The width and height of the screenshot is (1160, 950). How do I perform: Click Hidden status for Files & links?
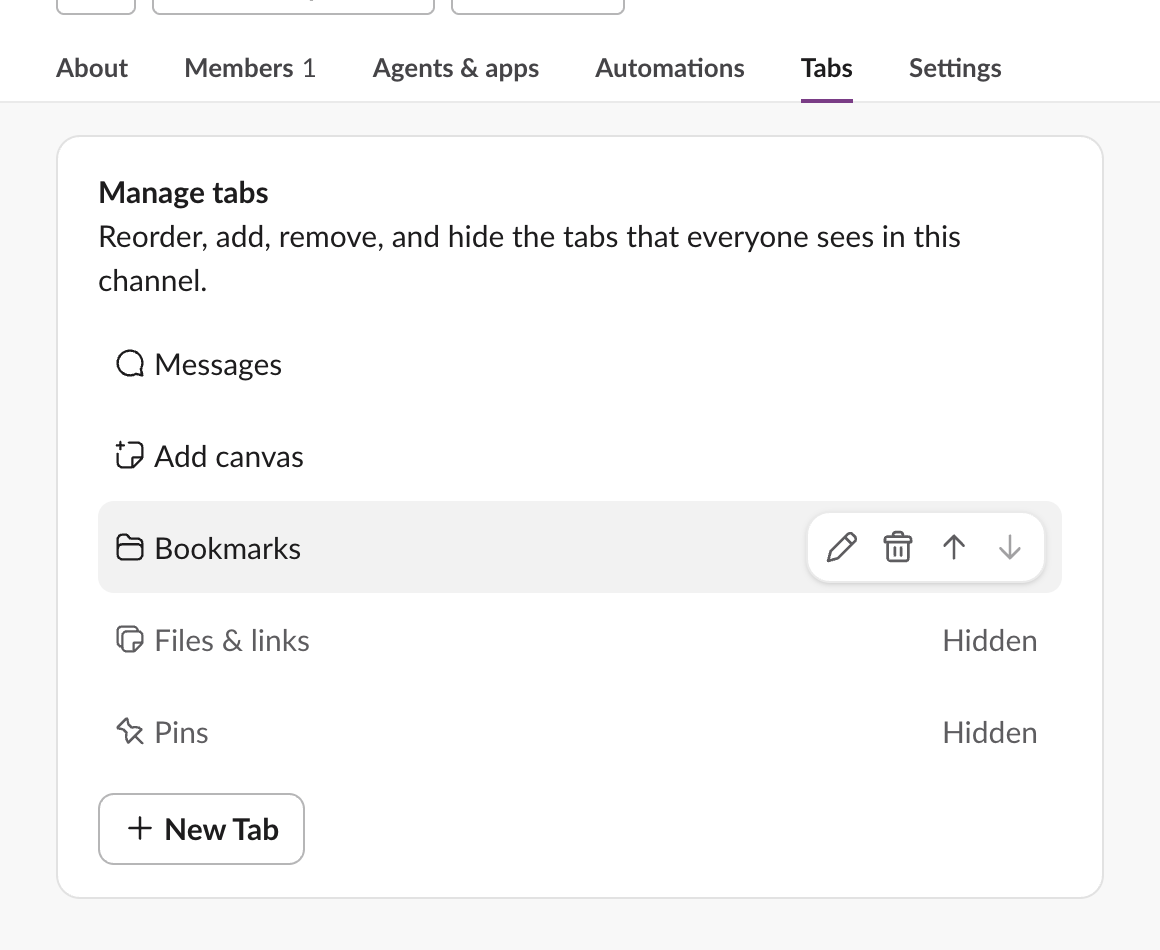(990, 641)
